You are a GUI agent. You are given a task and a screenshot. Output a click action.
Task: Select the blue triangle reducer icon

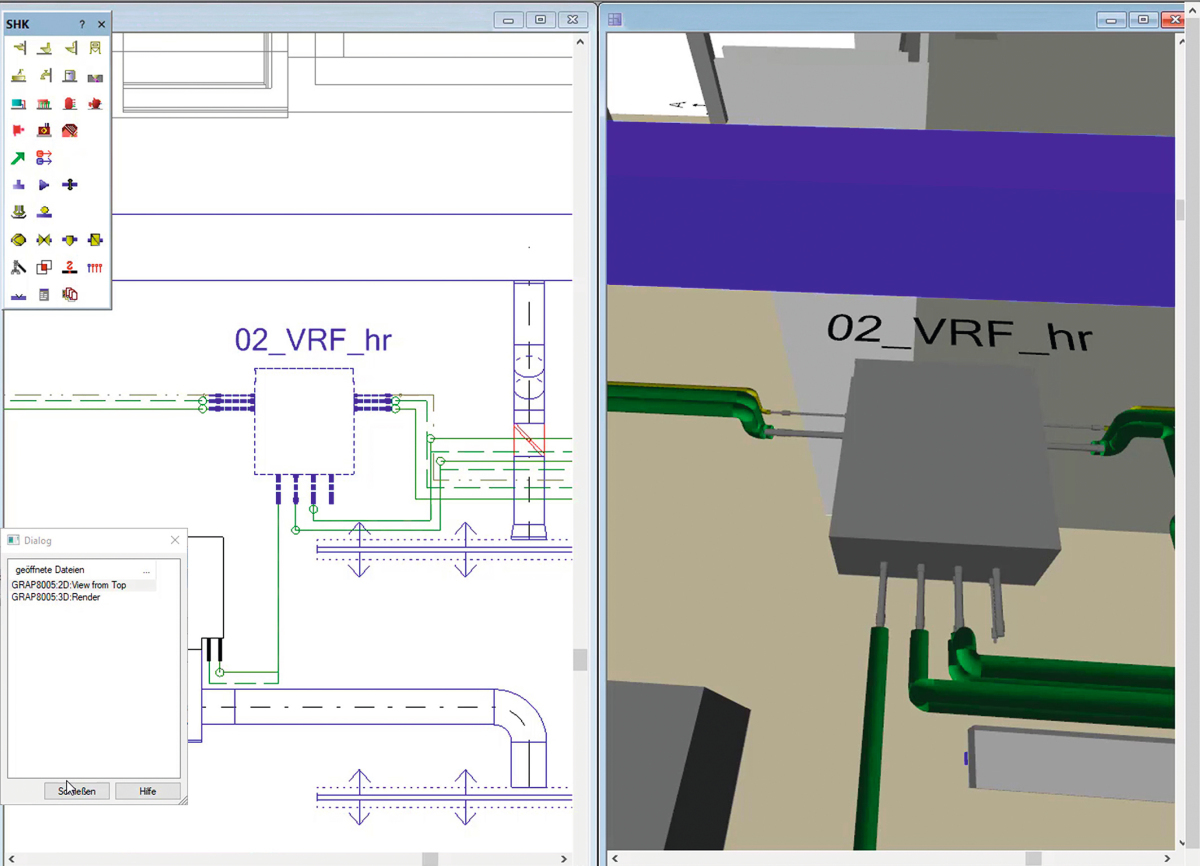tap(44, 185)
